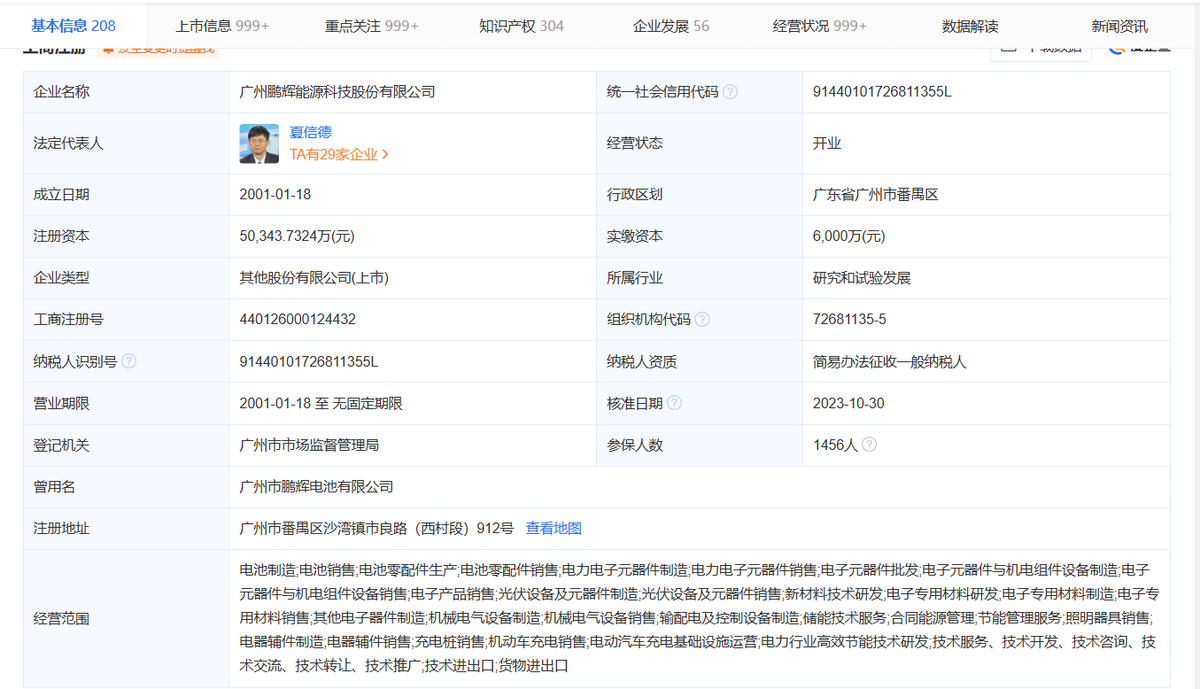Click 广州市市场监督管理局 value
Image resolution: width=1200 pixels, height=689 pixels.
pyautogui.click(x=309, y=445)
